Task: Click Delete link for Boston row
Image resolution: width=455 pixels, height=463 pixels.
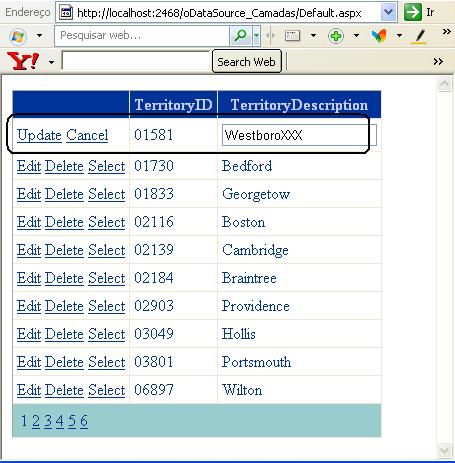Action: (64, 222)
